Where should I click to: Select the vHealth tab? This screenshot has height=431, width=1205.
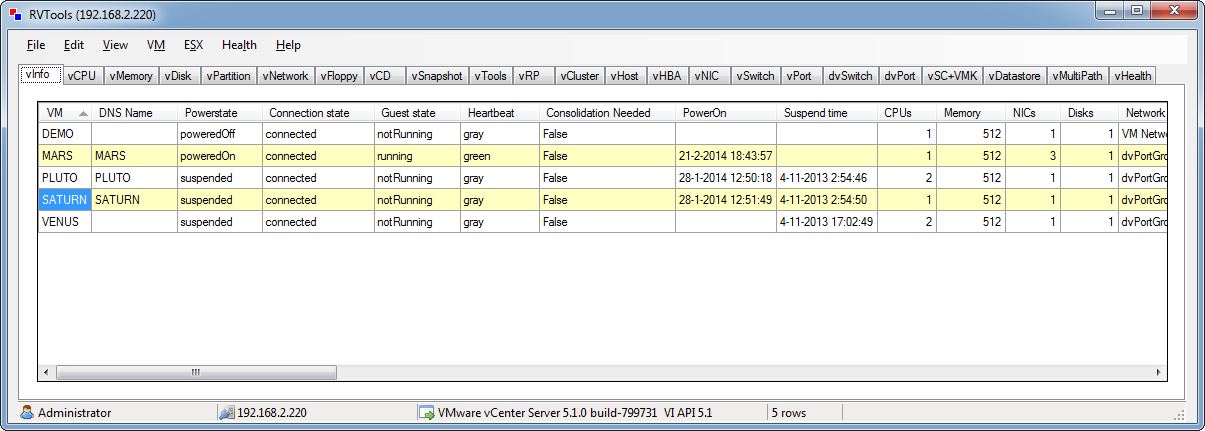pyautogui.click(x=1132, y=76)
